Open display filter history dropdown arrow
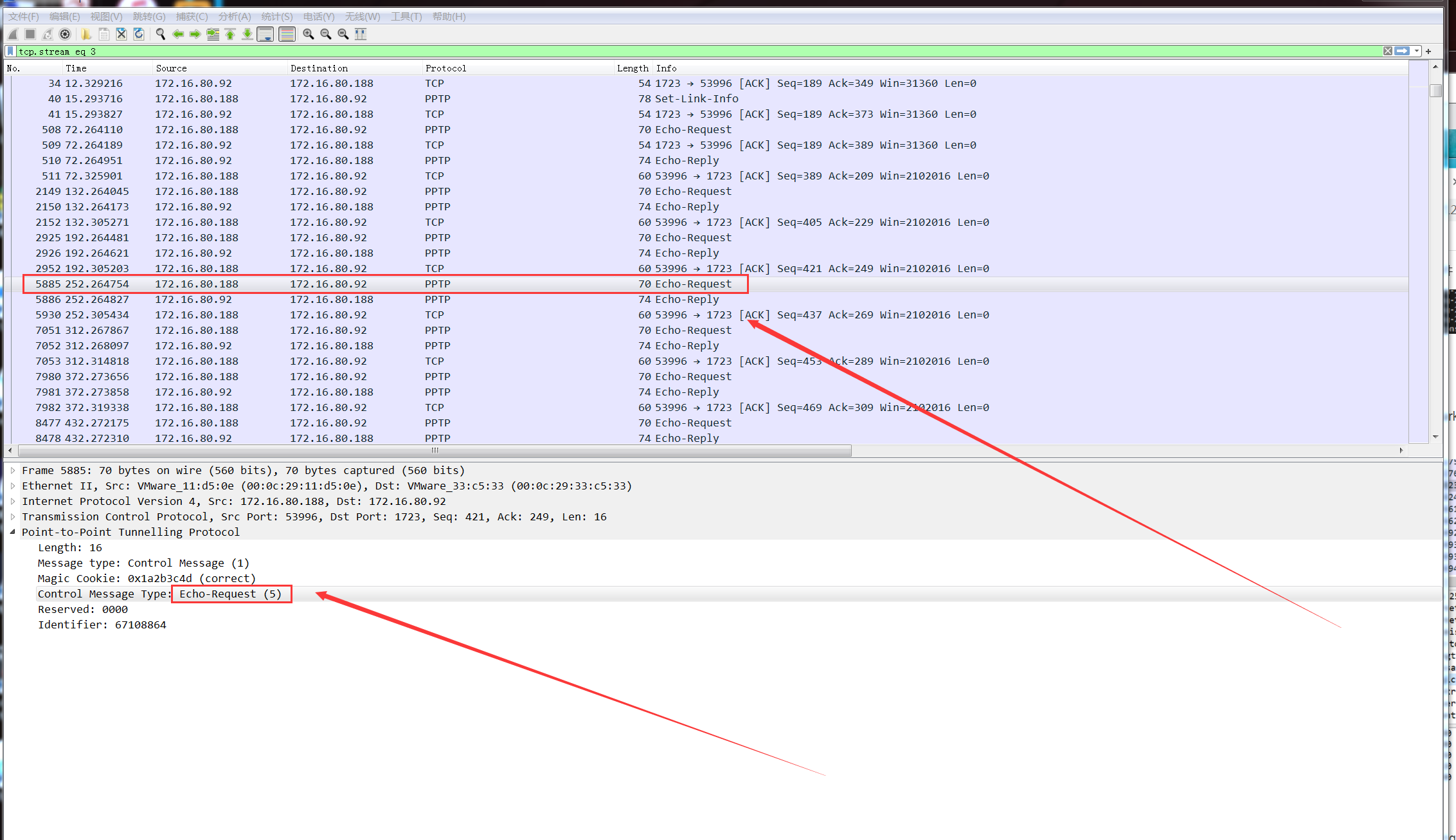This screenshot has height=840, width=1456. point(1417,51)
